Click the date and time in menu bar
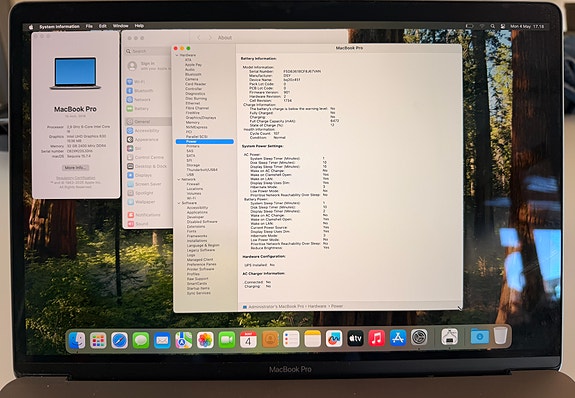Viewport: 575px width, 398px height. coord(527,26)
